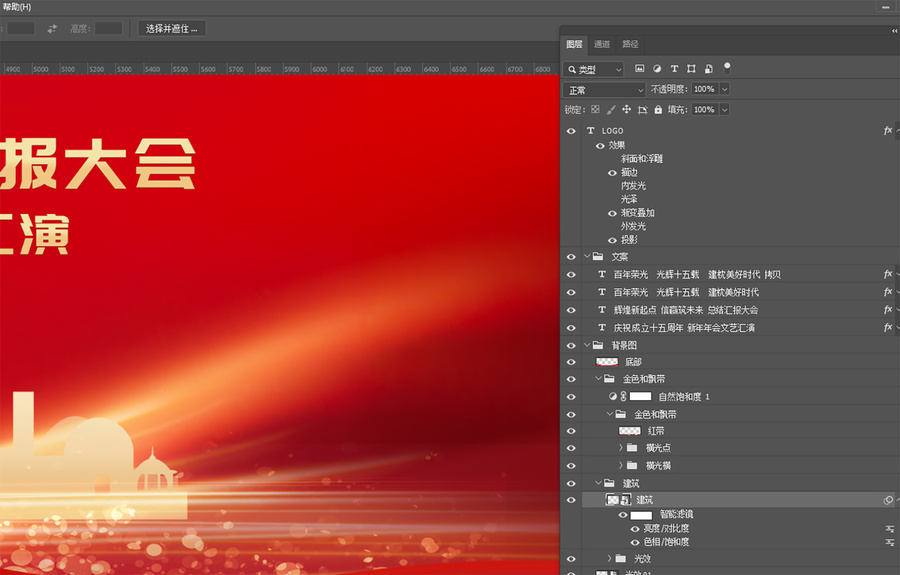
Task: Switch to the 通道 tab
Action: pos(602,44)
